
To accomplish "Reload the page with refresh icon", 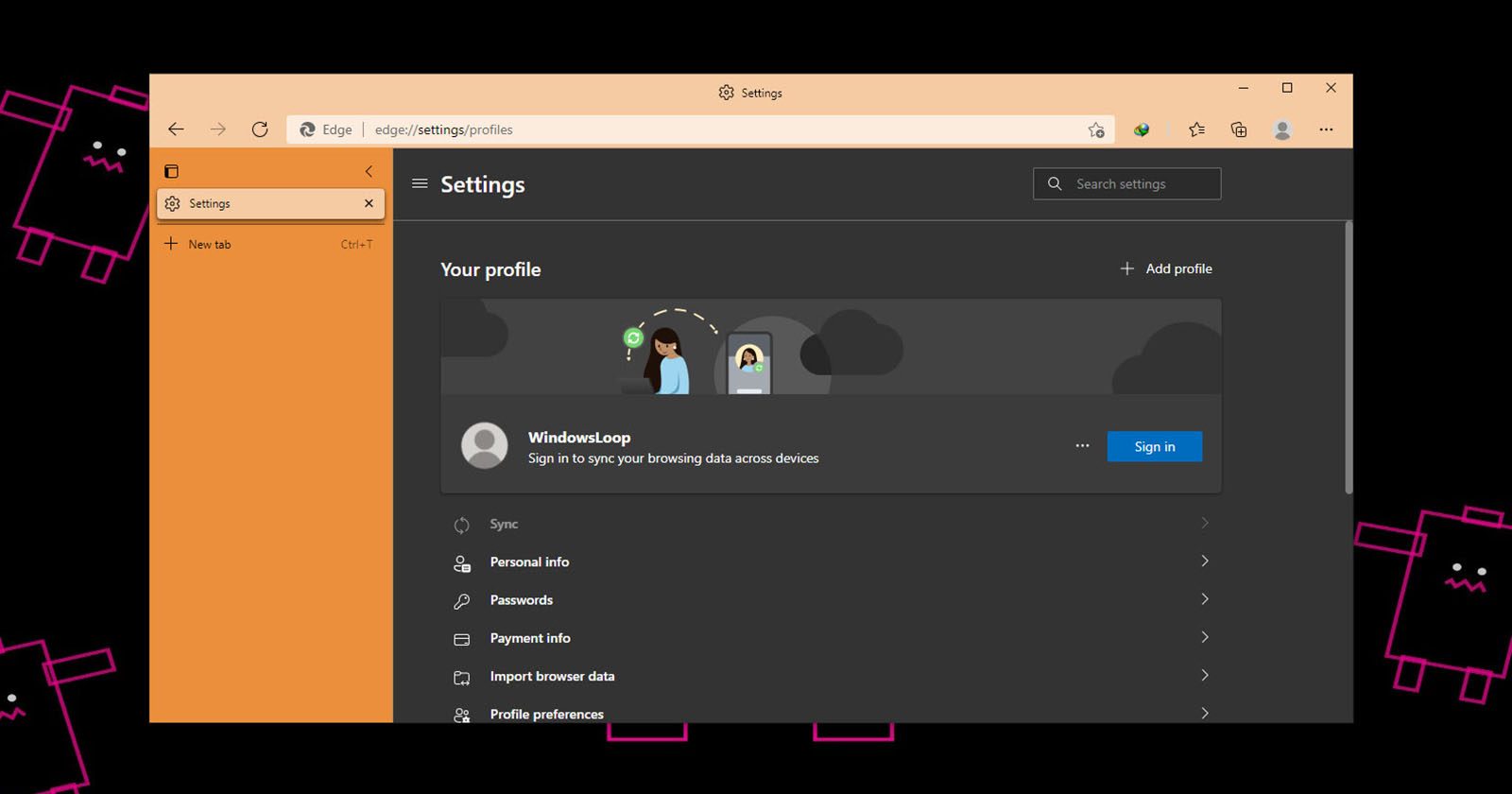I will [260, 129].
